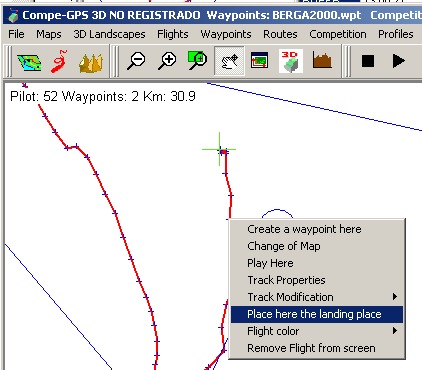Click the zoom in magnifier
Image resolution: width=422 pixels, height=370 pixels.
pos(167,61)
